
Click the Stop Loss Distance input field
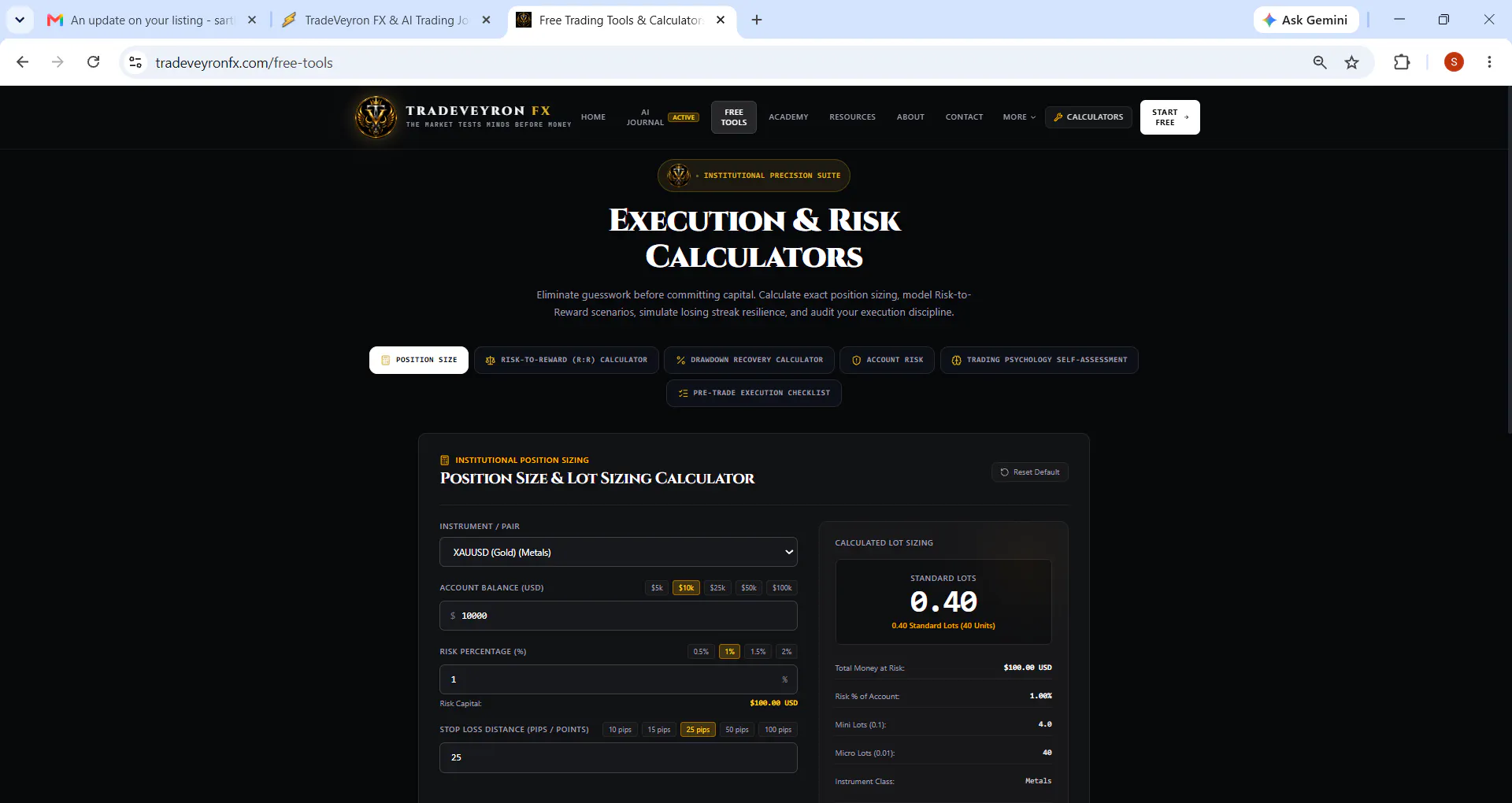(x=618, y=757)
